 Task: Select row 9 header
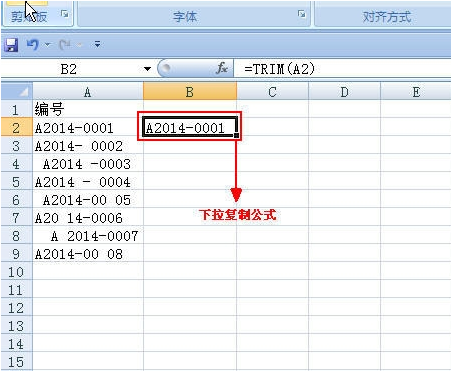click(x=17, y=253)
